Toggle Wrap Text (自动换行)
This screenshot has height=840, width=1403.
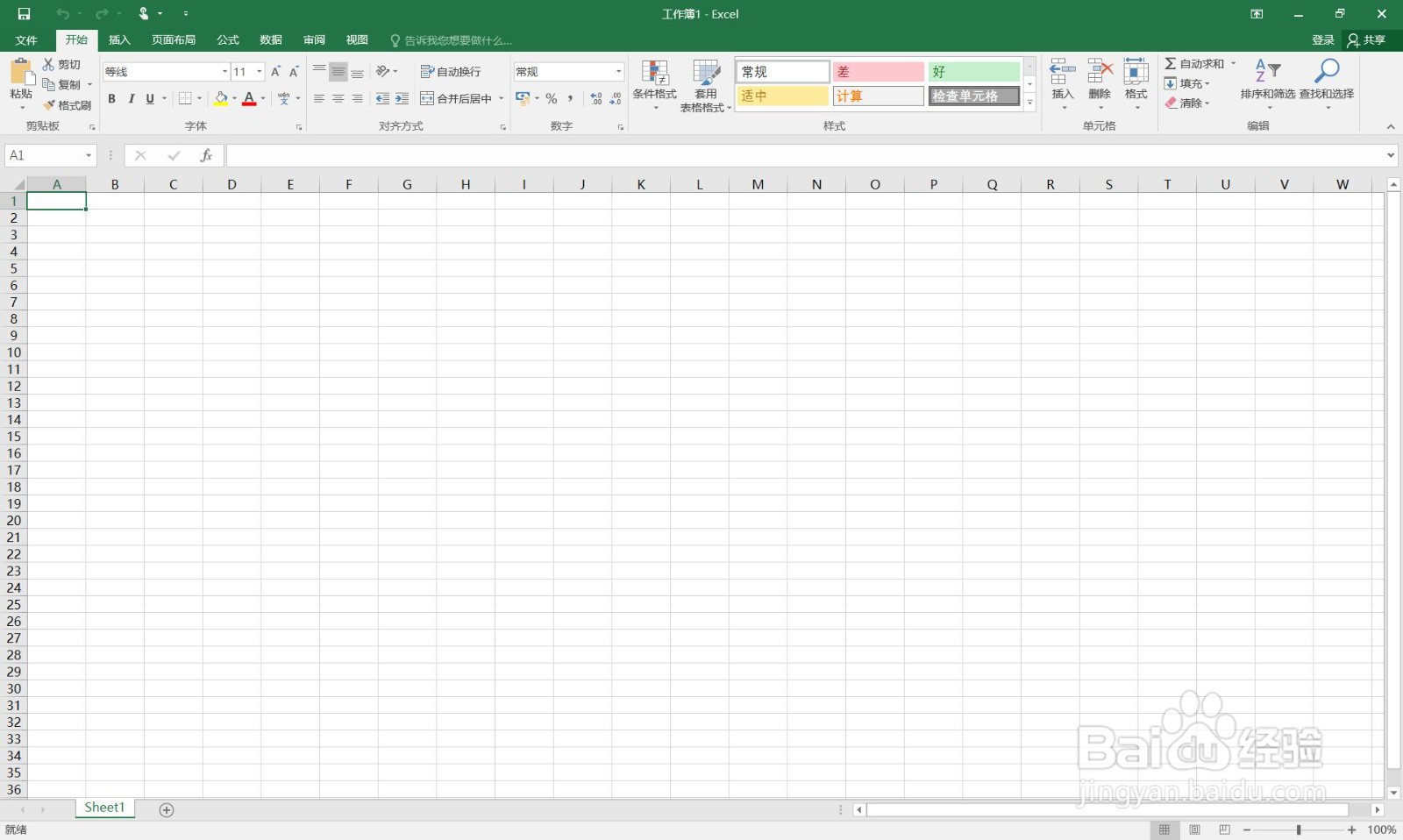(451, 72)
